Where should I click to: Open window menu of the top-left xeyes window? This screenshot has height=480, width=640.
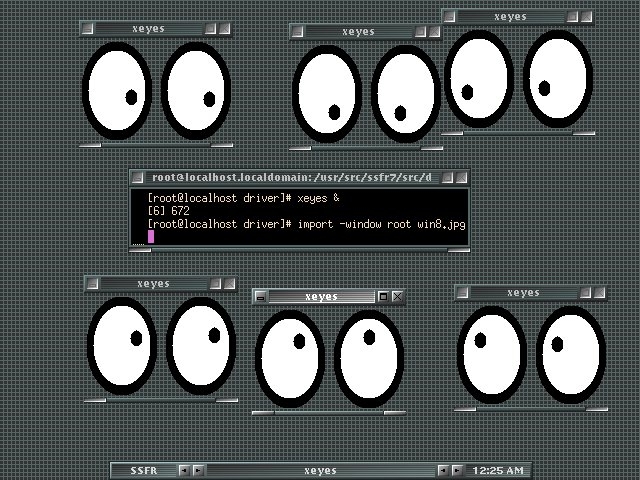(88, 29)
